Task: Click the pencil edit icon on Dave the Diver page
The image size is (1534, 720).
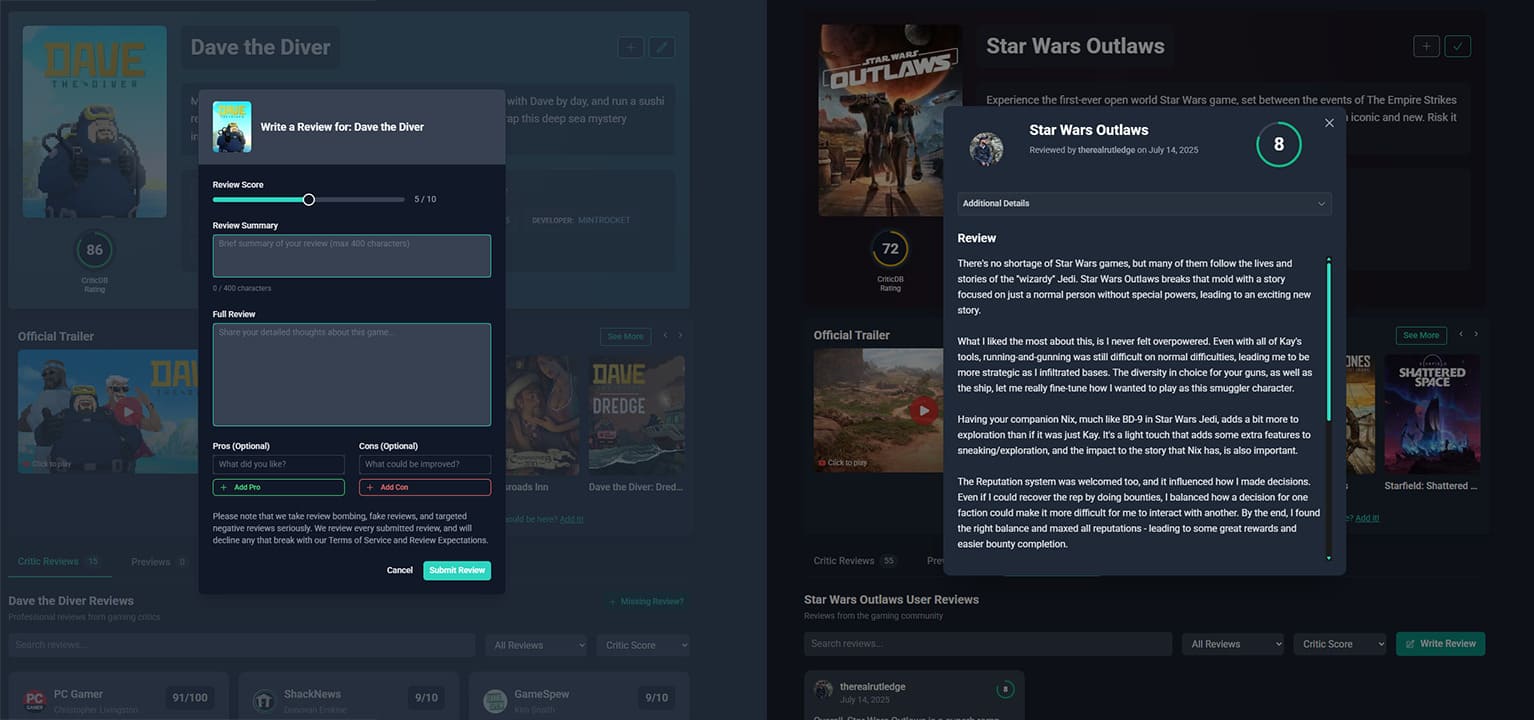Action: 661,47
